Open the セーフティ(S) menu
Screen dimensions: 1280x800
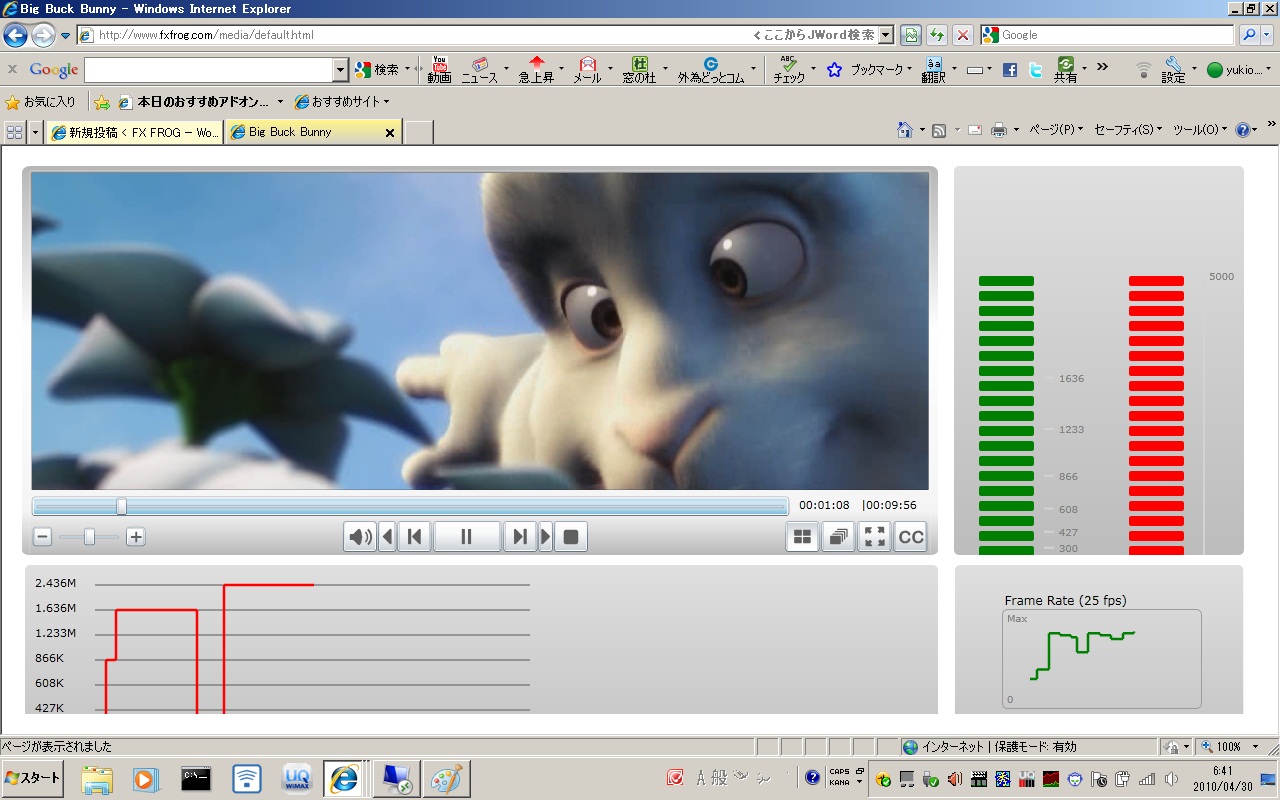pyautogui.click(x=1127, y=130)
